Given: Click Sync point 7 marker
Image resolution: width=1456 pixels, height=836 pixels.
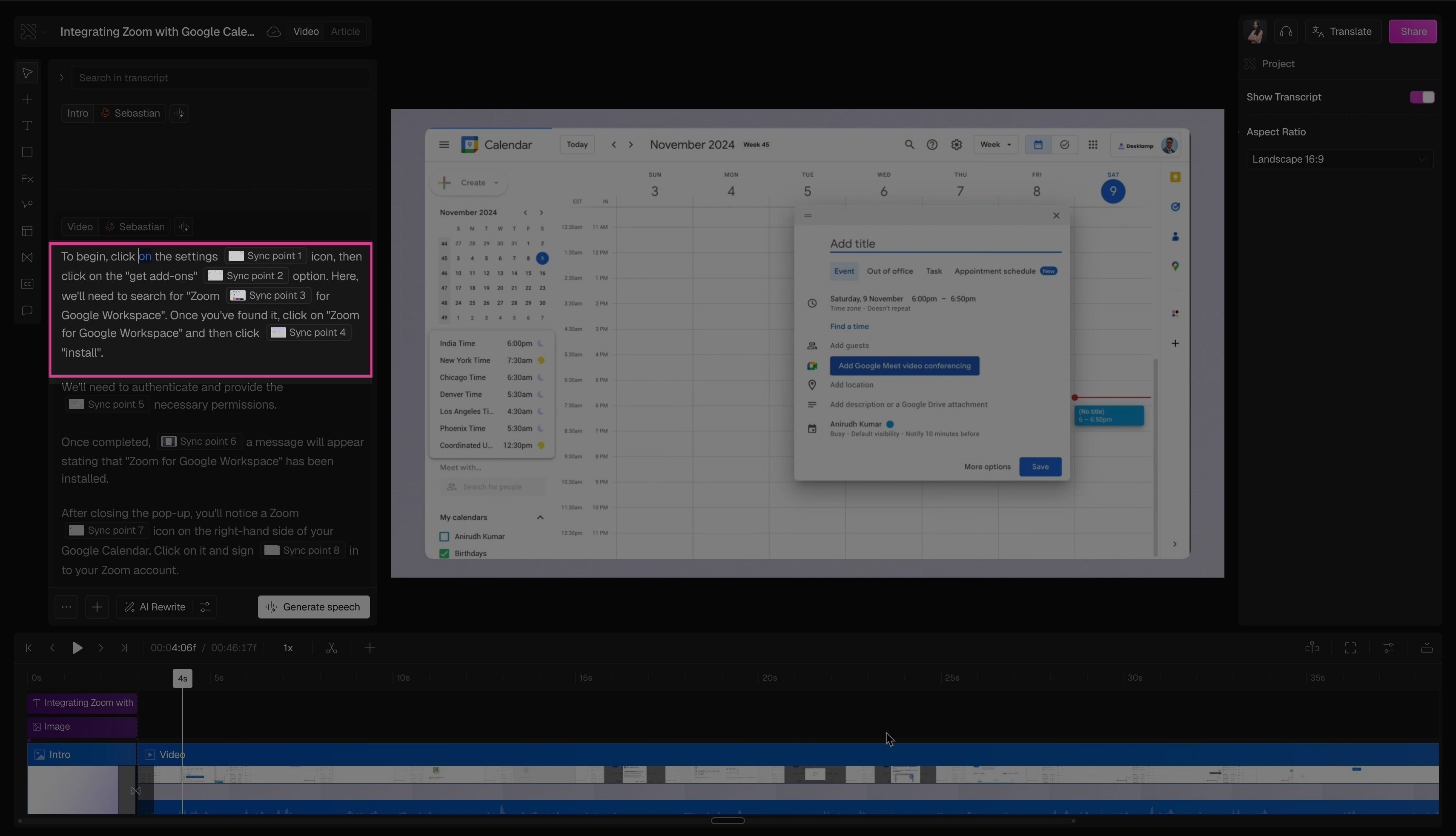Looking at the screenshot, I should [x=107, y=530].
